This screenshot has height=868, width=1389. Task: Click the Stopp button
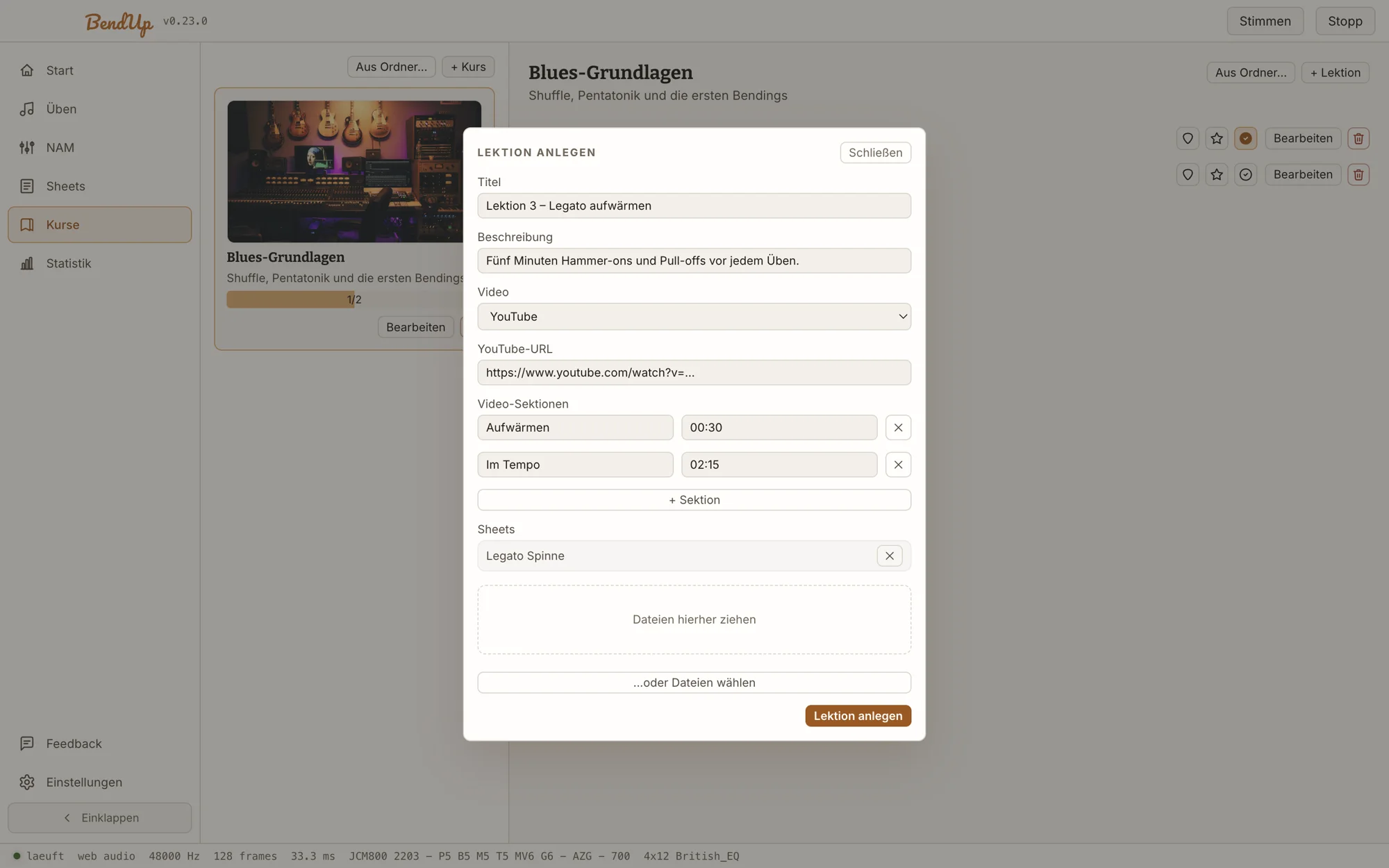pos(1345,21)
